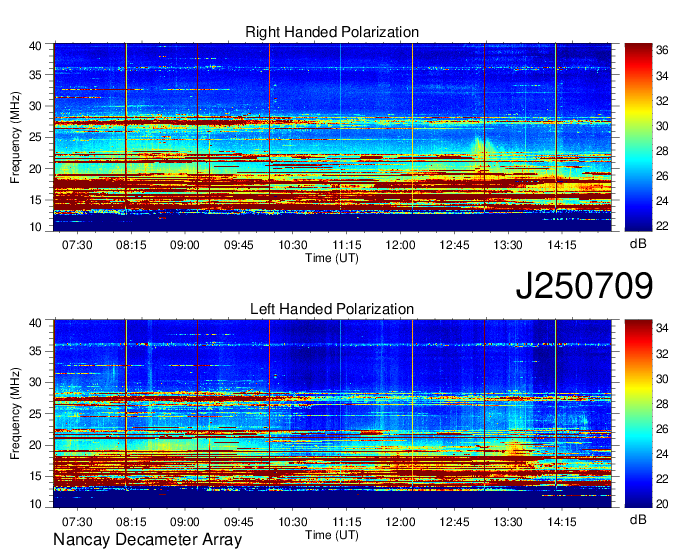The width and height of the screenshot is (680, 552).
Task: Click "Frequency (MHz)" axis label of bottom plot
Action: click(x=15, y=414)
